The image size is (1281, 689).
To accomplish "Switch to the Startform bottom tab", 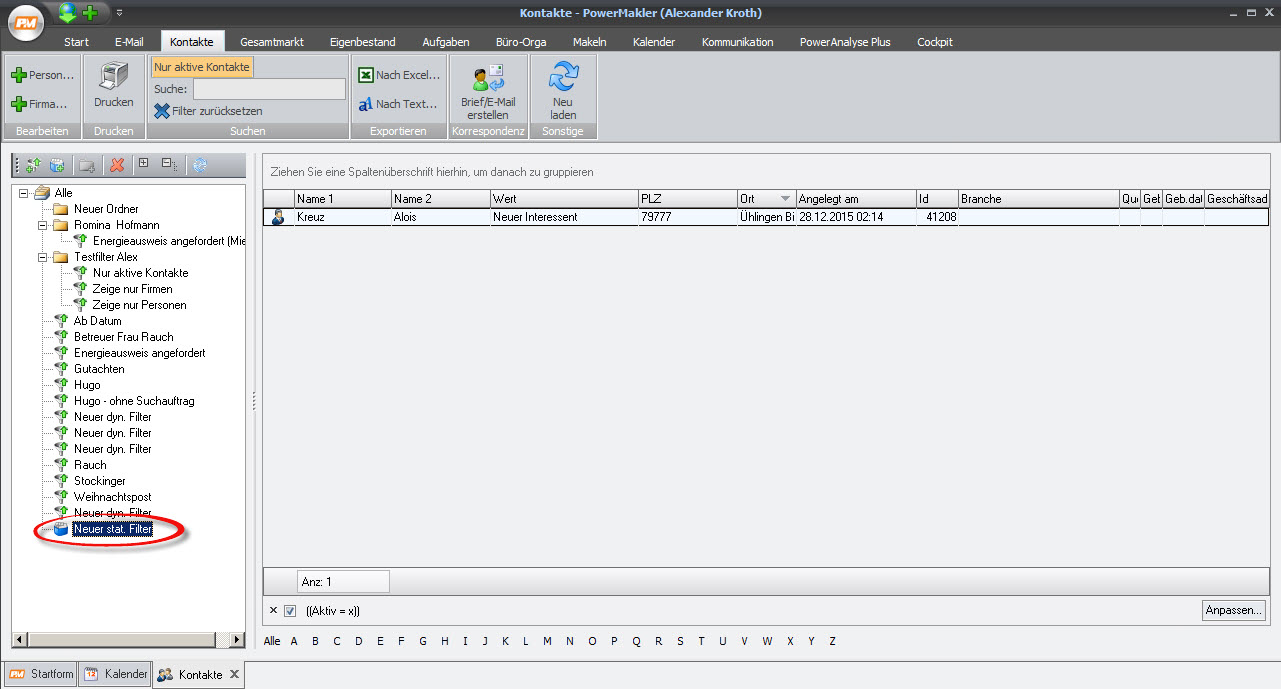I will (x=42, y=674).
